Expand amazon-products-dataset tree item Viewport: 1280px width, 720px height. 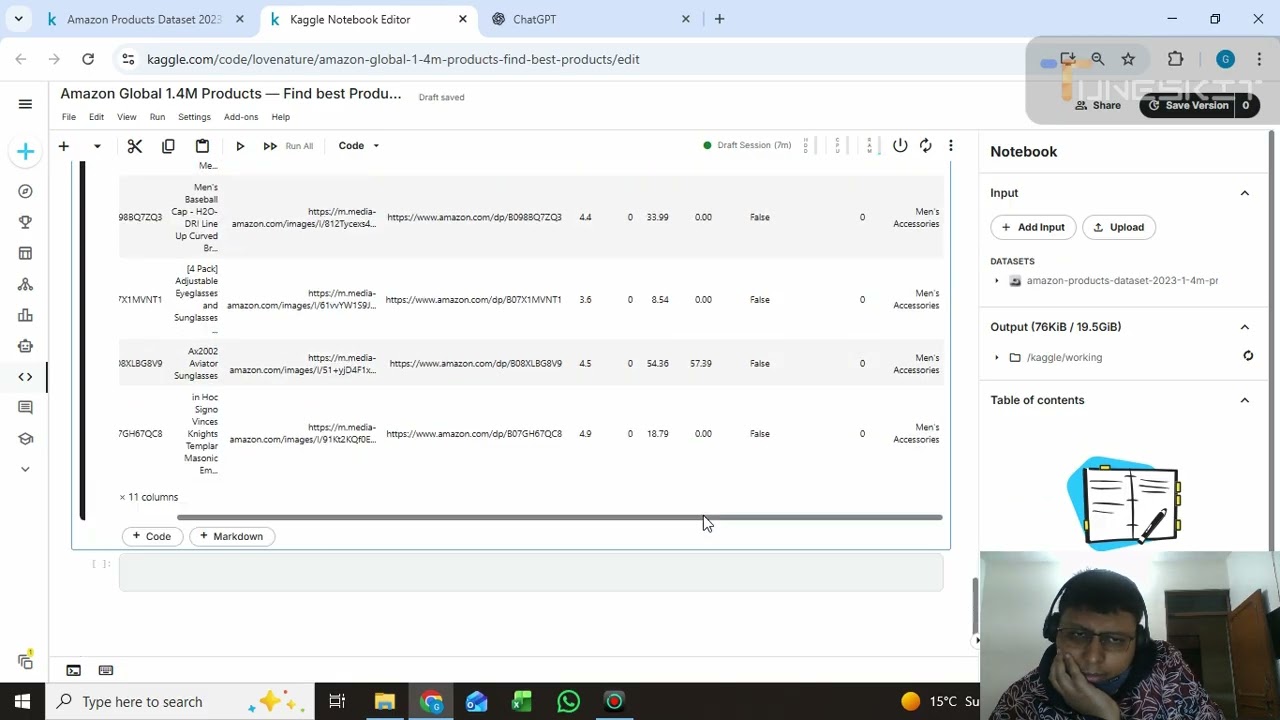click(996, 281)
